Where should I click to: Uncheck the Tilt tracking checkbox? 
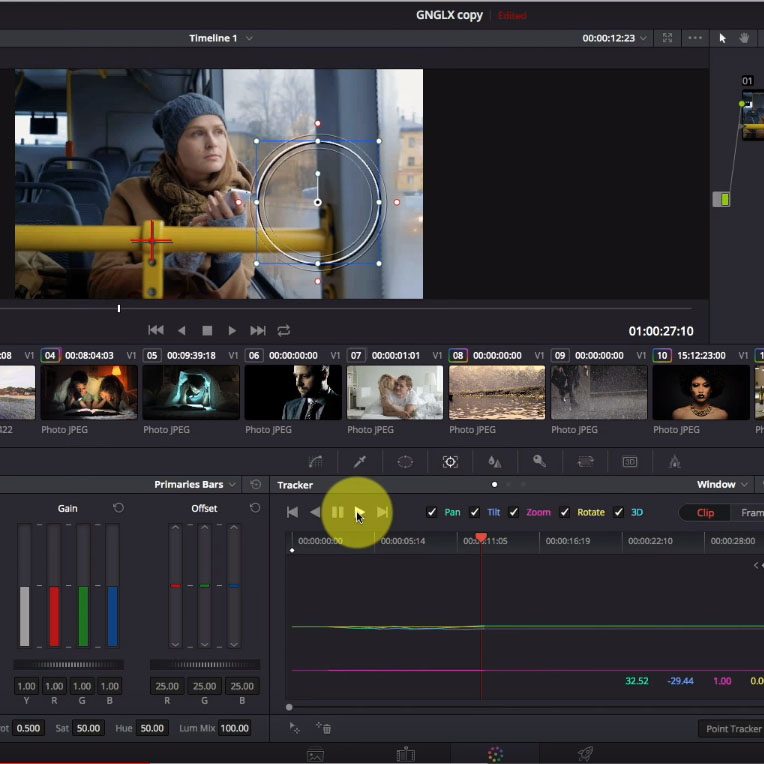coord(474,512)
